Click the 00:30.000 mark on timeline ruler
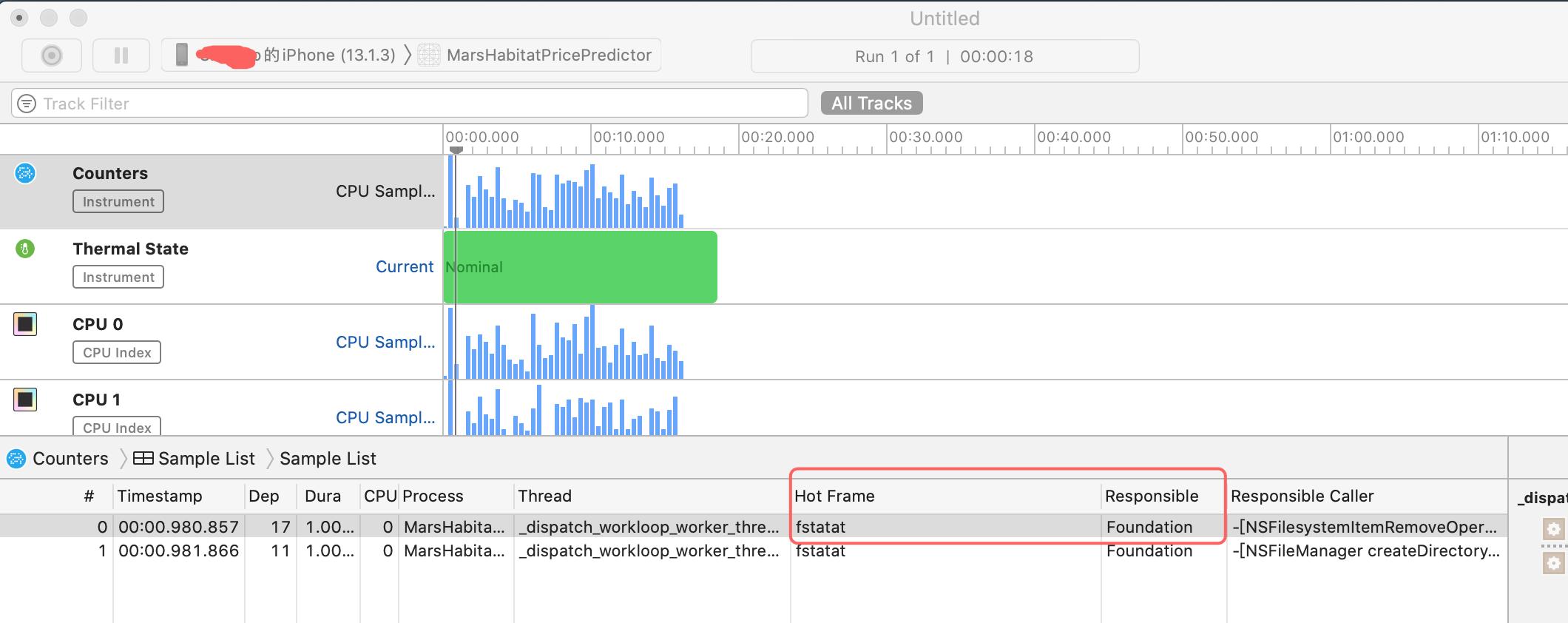This screenshot has width=1568, height=623. 925,137
